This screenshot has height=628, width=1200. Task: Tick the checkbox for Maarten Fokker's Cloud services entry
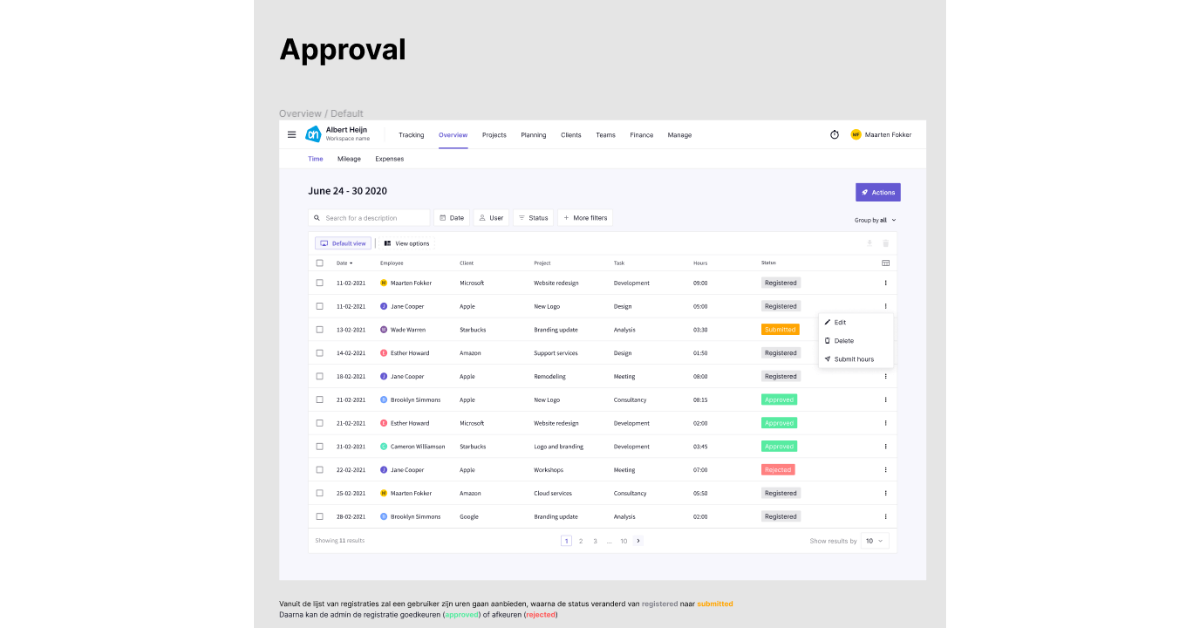319,493
